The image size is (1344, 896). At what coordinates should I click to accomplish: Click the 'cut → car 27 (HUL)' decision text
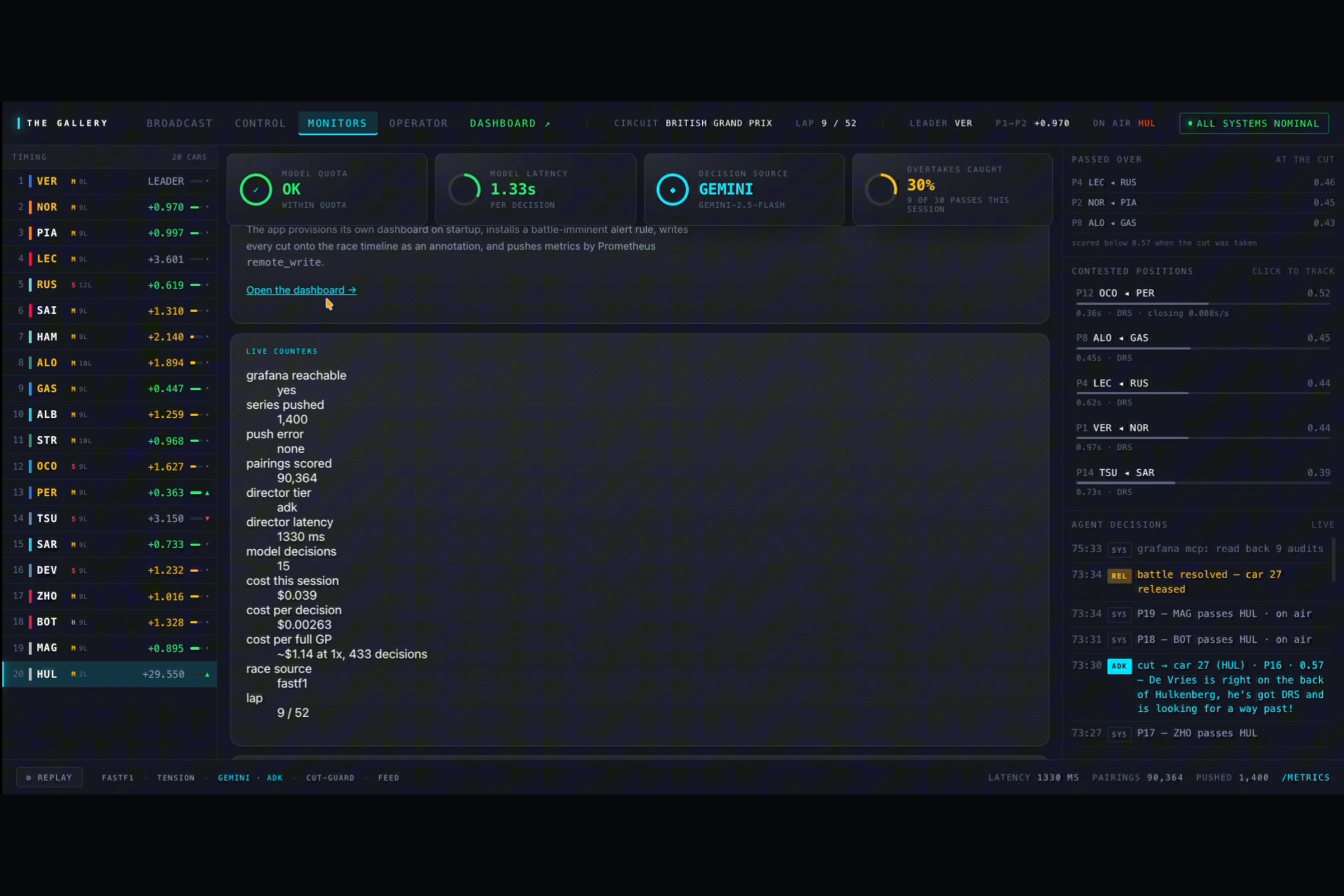pyautogui.click(x=1230, y=687)
